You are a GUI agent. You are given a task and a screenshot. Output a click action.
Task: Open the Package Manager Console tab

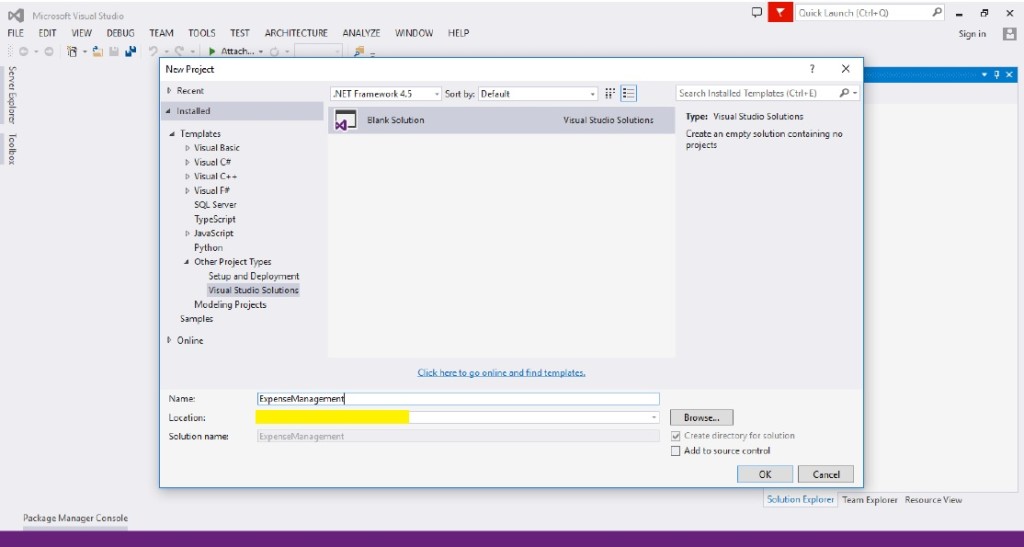76,518
